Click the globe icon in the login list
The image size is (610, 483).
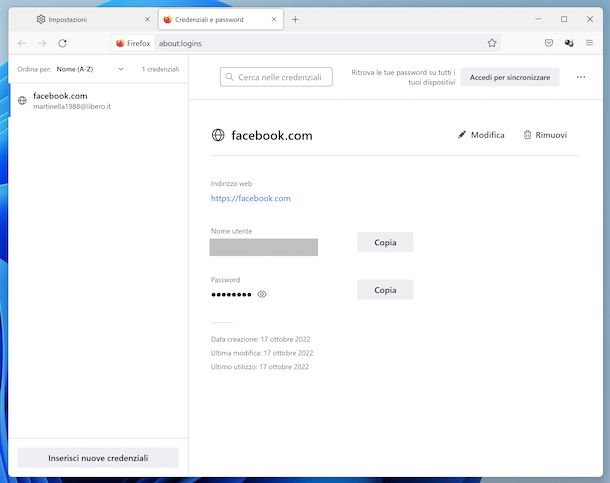pos(22,101)
